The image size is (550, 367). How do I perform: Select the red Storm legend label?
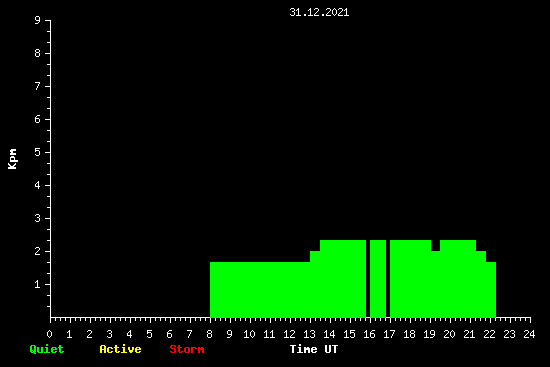(187, 349)
